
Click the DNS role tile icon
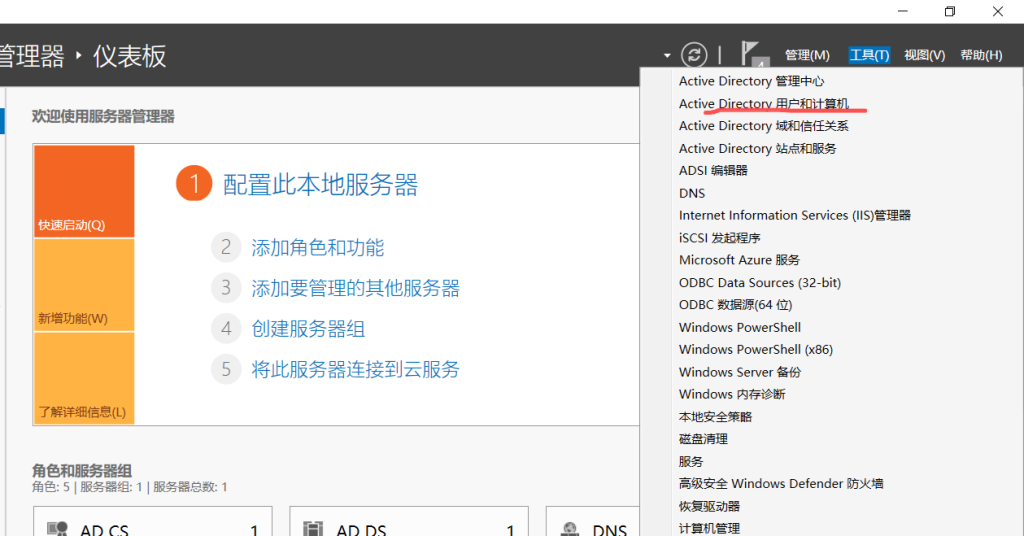click(x=570, y=529)
